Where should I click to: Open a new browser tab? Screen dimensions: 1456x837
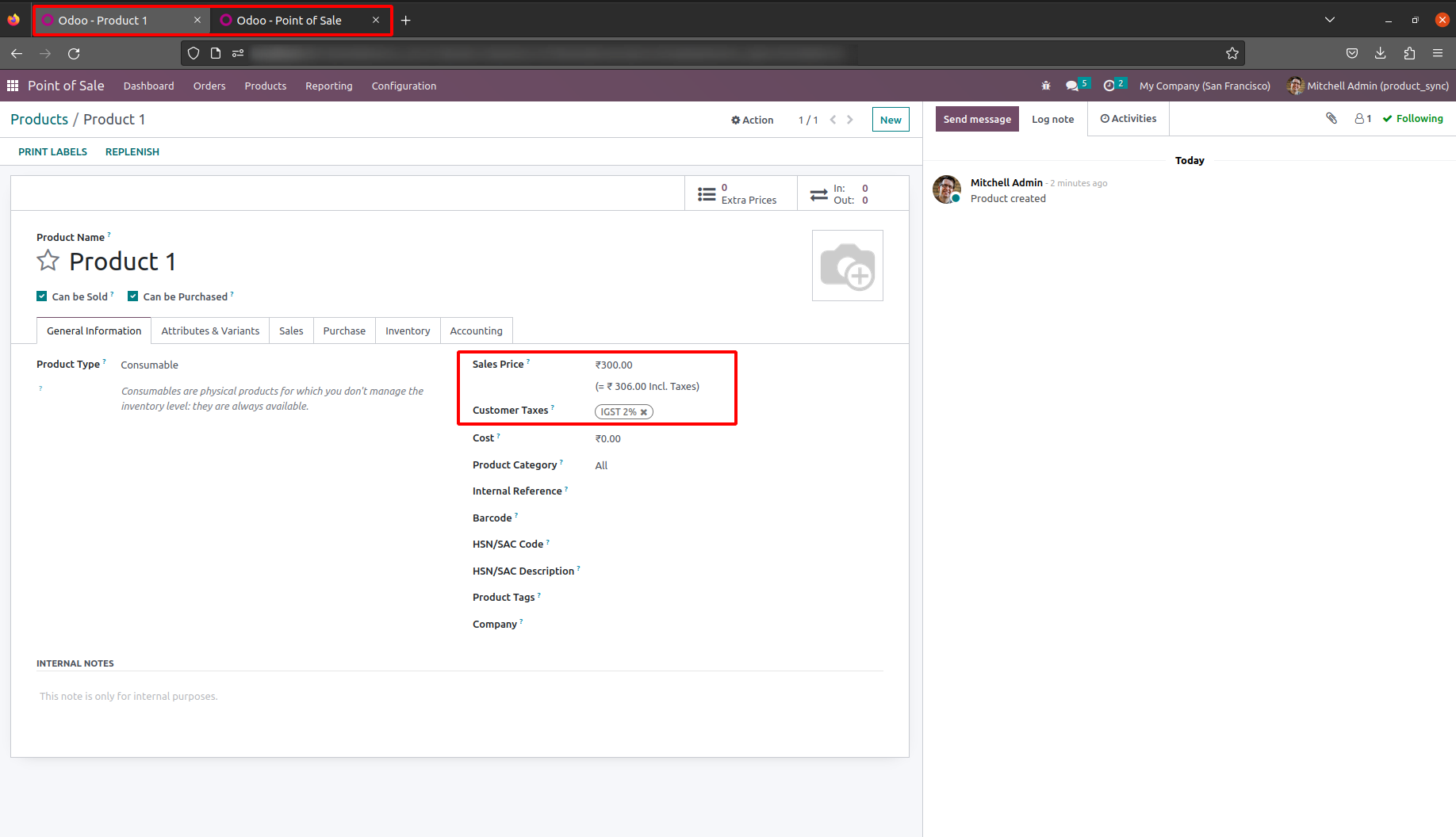(x=406, y=21)
